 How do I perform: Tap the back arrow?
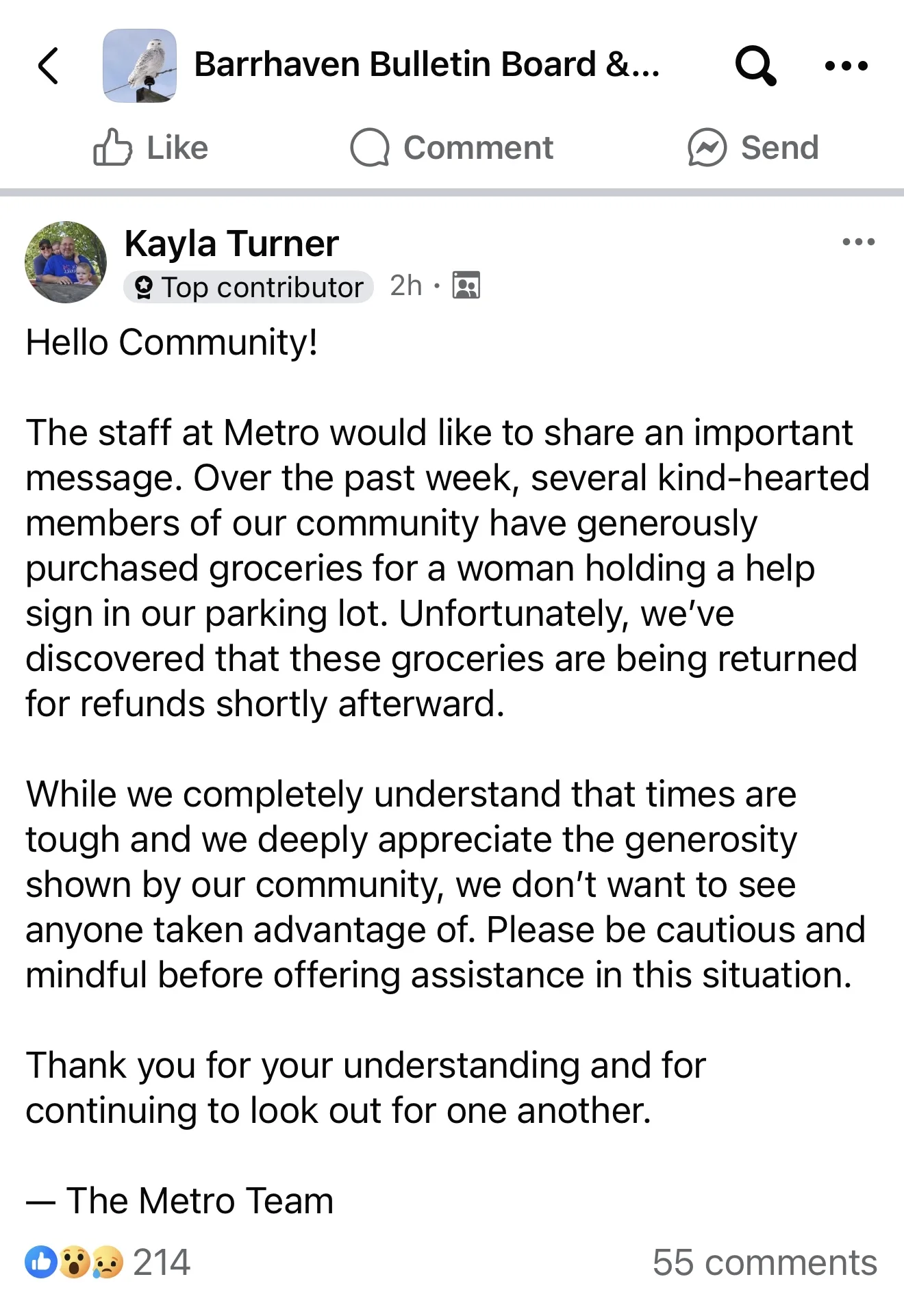48,66
